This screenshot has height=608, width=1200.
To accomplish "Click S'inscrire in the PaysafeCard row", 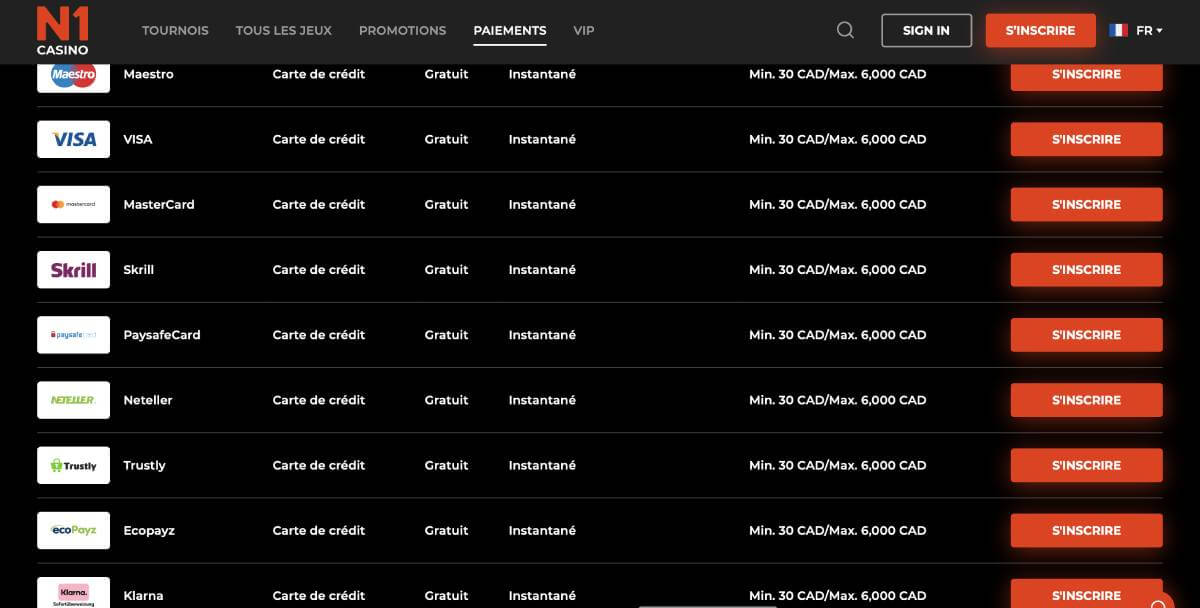I will 1086,335.
